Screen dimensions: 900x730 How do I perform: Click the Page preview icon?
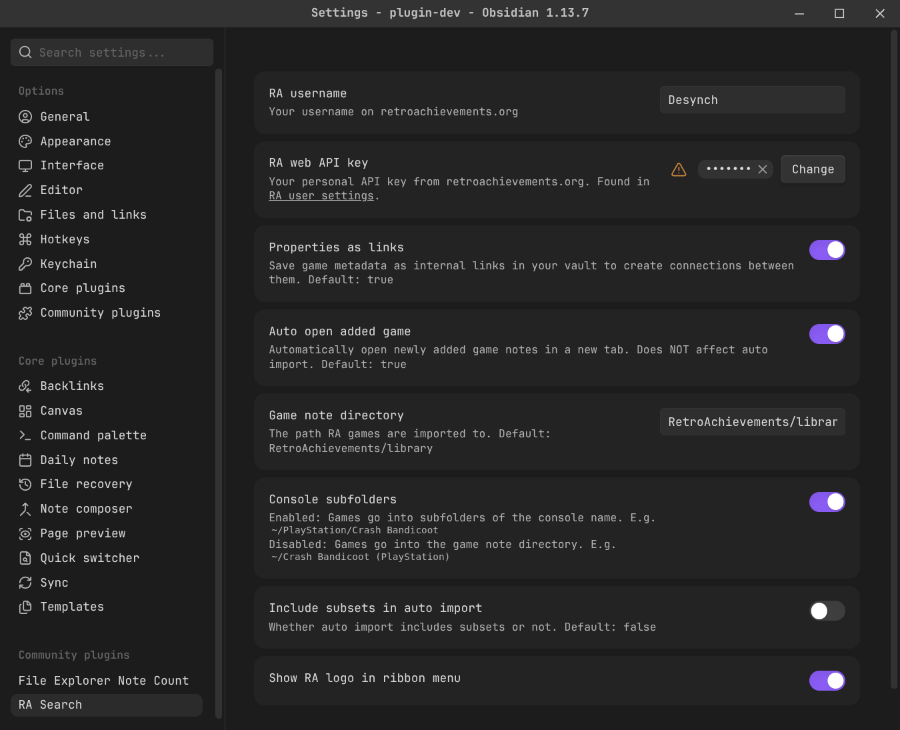25,534
